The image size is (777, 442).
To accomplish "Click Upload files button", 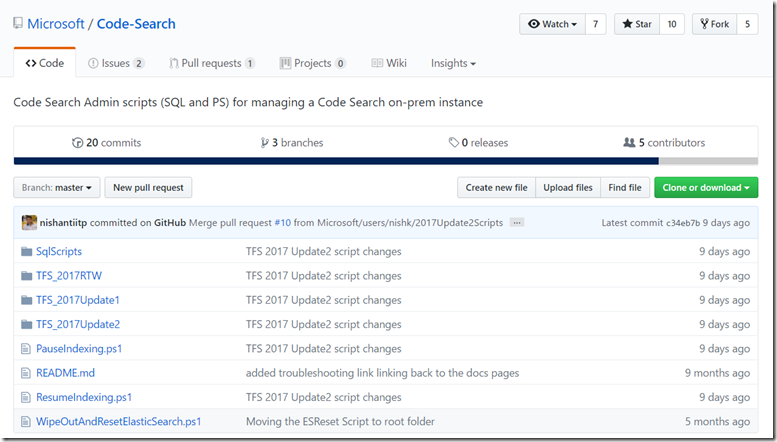I will [x=568, y=187].
